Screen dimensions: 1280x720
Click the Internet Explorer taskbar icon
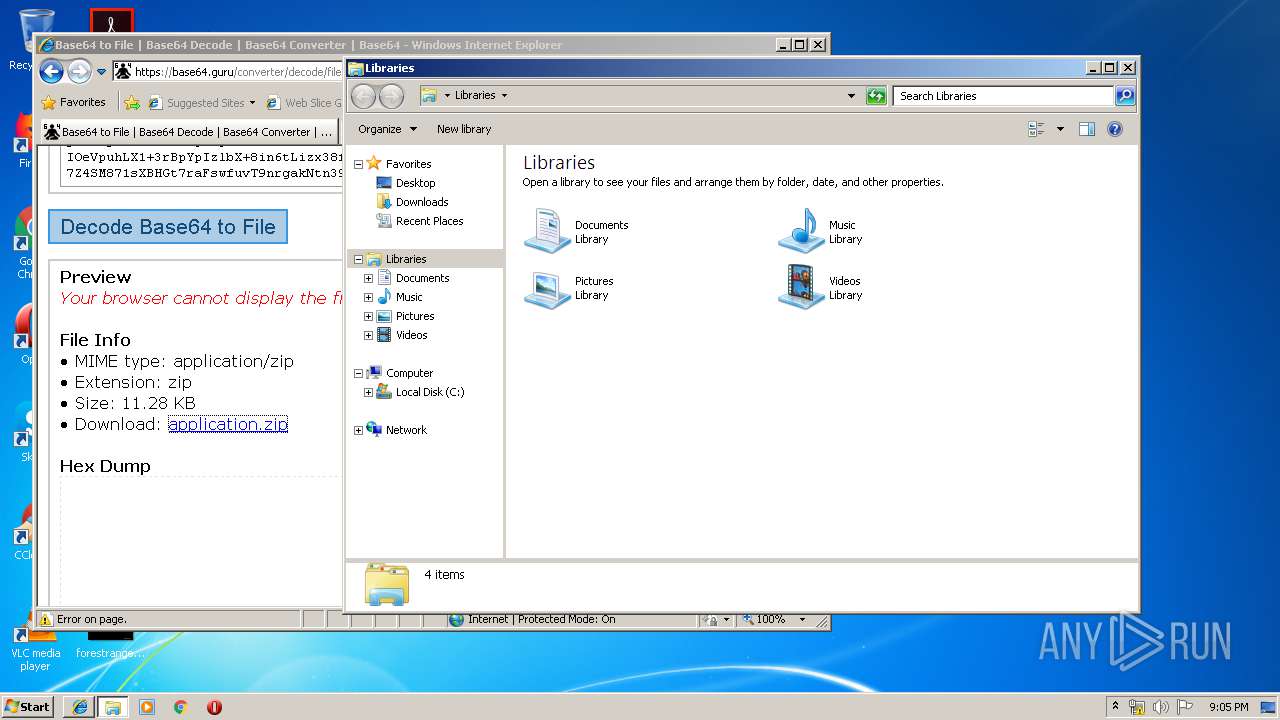pyautogui.click(x=79, y=707)
